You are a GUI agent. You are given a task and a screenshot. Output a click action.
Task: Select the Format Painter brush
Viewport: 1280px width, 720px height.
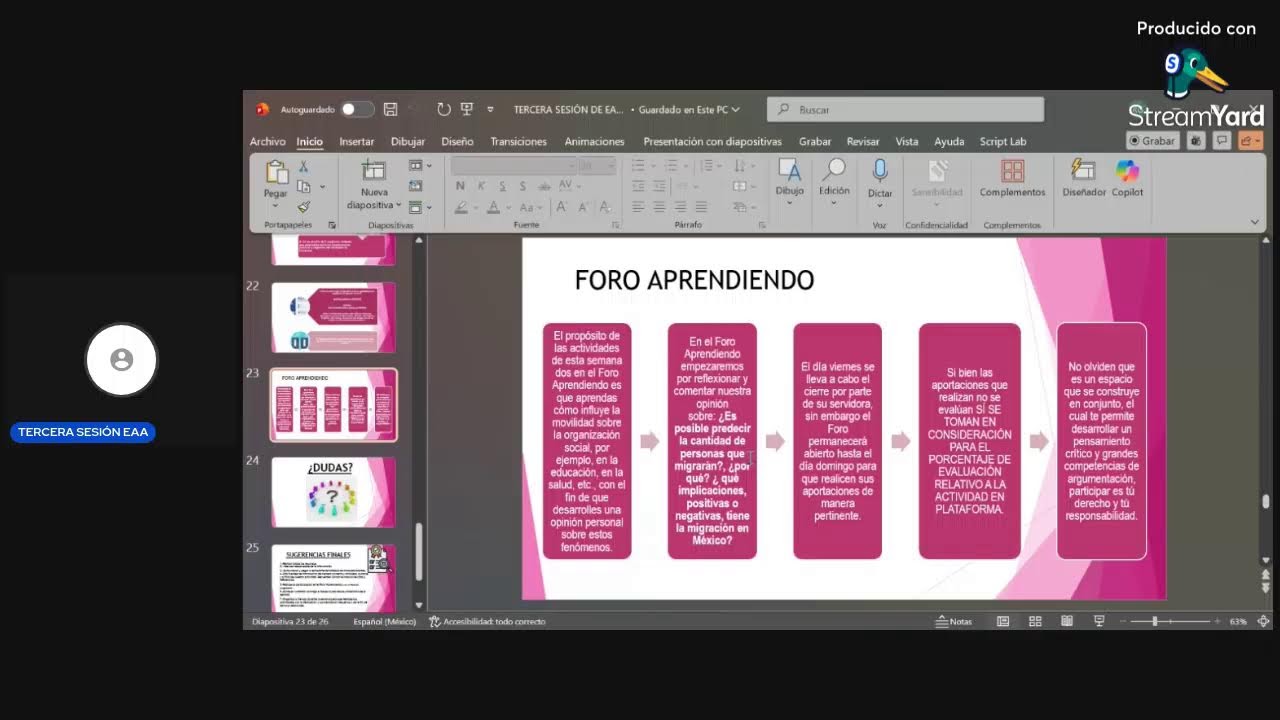pos(304,207)
